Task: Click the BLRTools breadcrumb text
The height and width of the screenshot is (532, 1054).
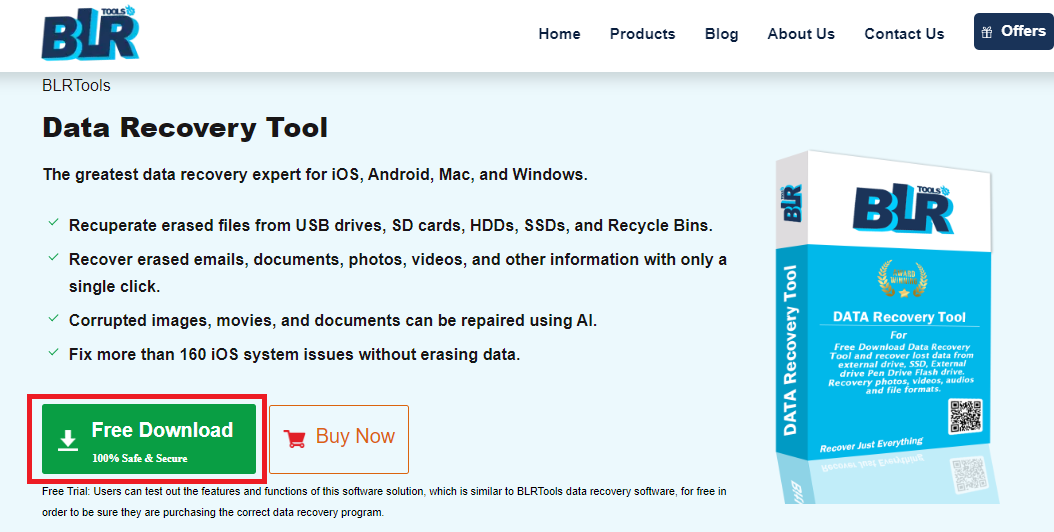Action: coord(76,85)
